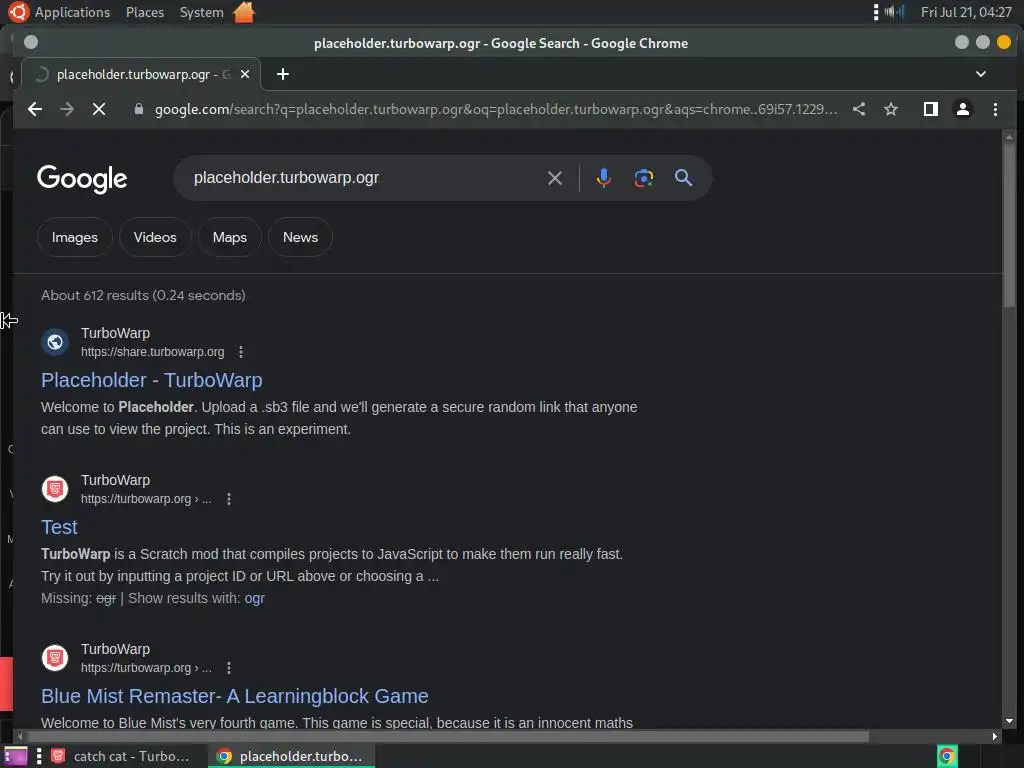Open the tab search dropdown arrow

point(980,74)
